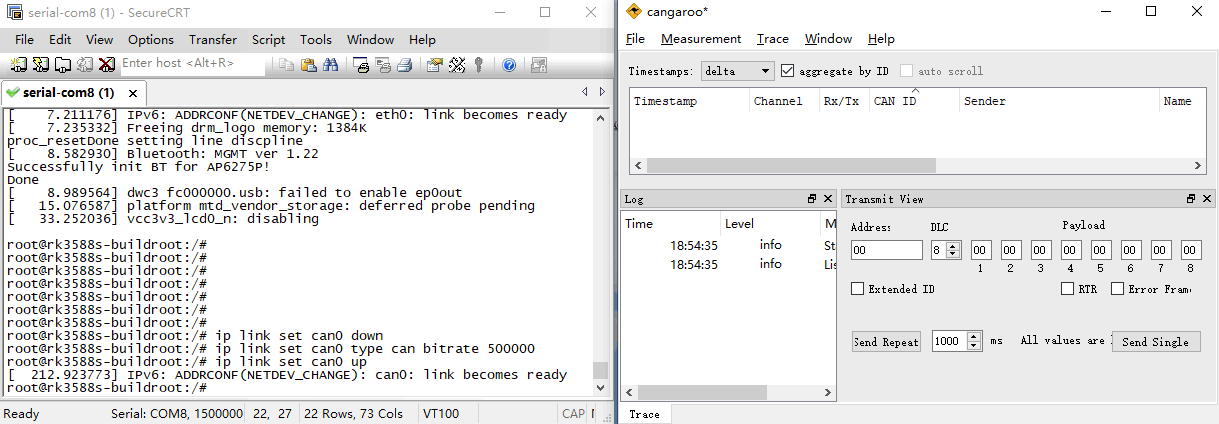Click the Reconnect icon in SecureCRT toolbar
This screenshot has width=1219, height=424.
coord(84,65)
